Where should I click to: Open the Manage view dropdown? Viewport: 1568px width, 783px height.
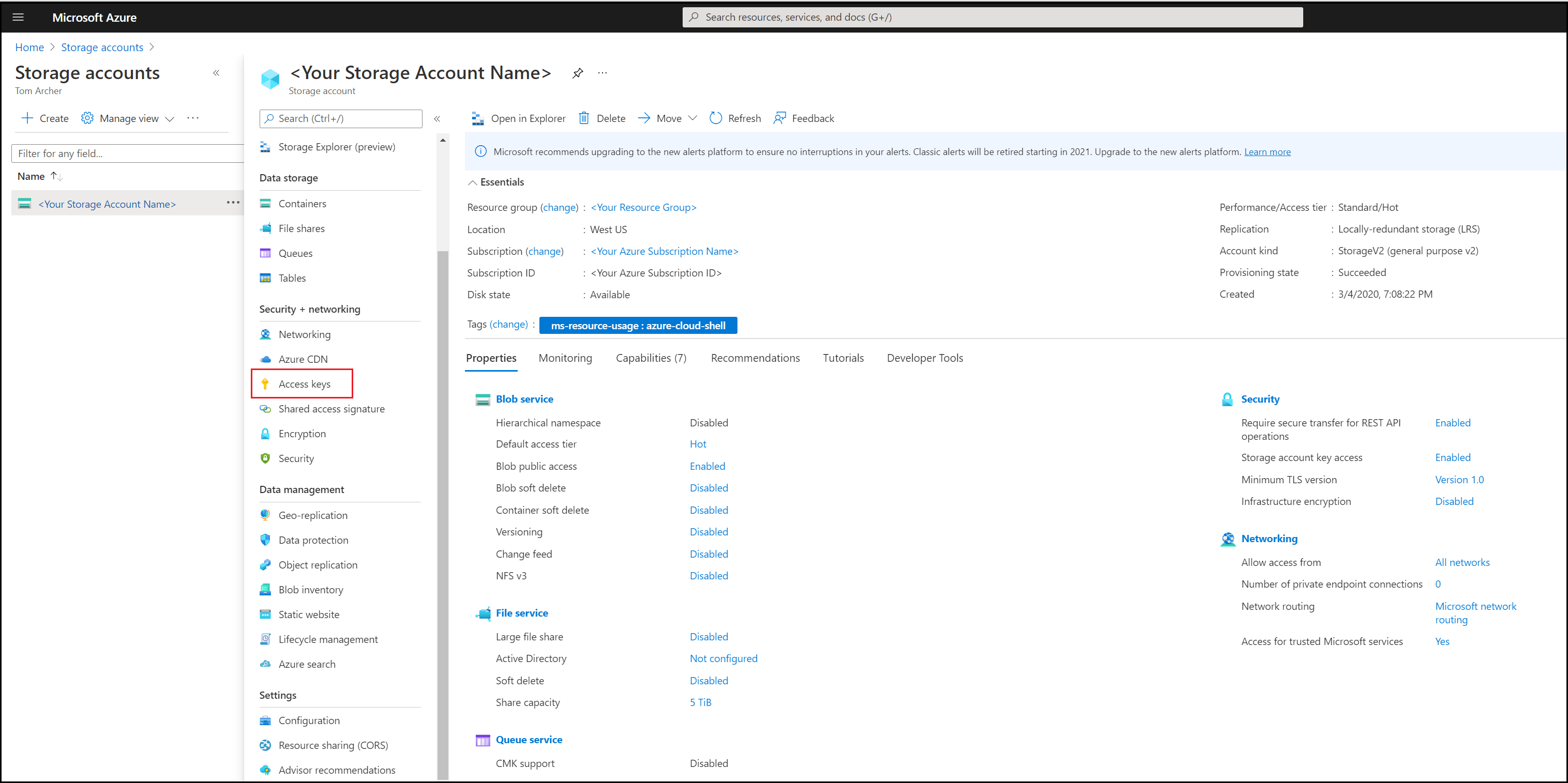127,118
